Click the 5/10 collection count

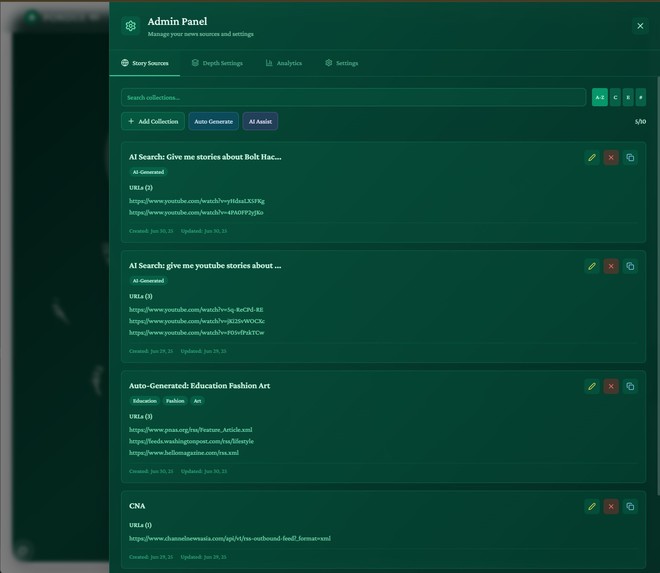(x=640, y=121)
